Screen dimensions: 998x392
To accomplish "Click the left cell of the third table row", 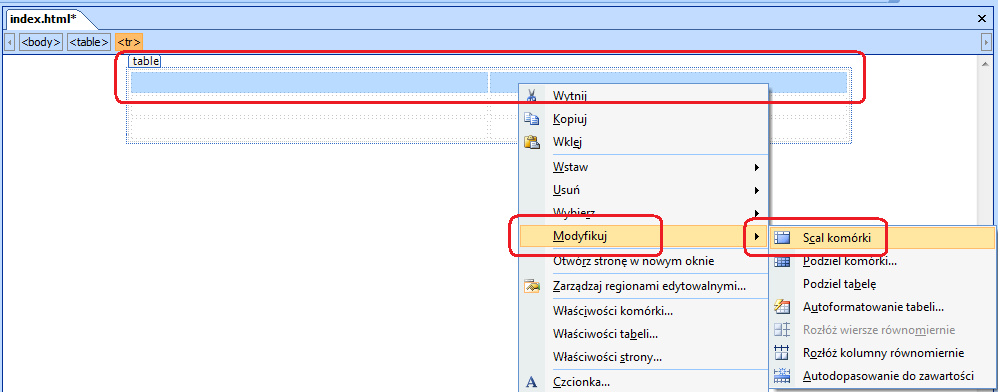I will coord(309,129).
